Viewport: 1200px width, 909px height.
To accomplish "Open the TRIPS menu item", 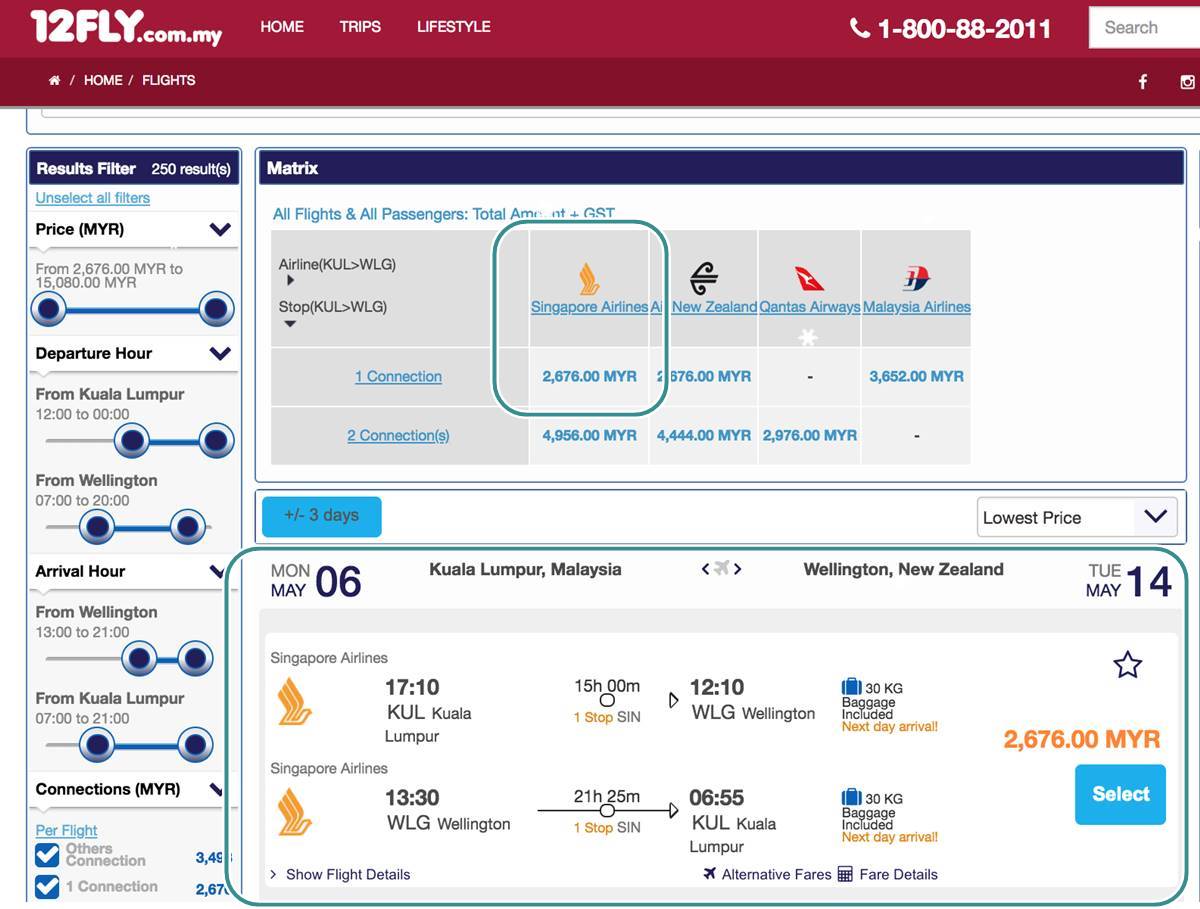I will [x=360, y=27].
